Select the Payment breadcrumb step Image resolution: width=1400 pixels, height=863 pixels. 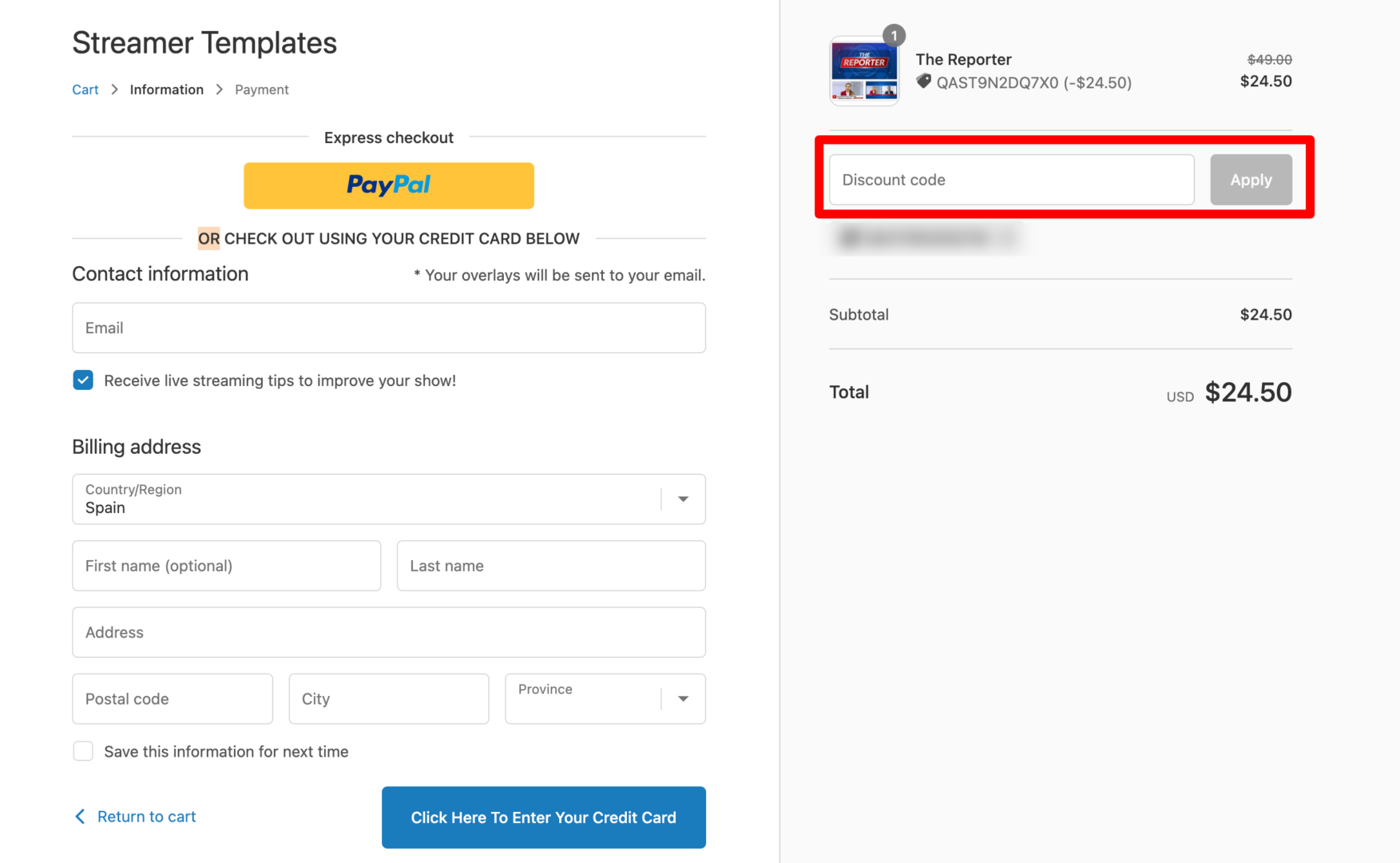[x=262, y=89]
